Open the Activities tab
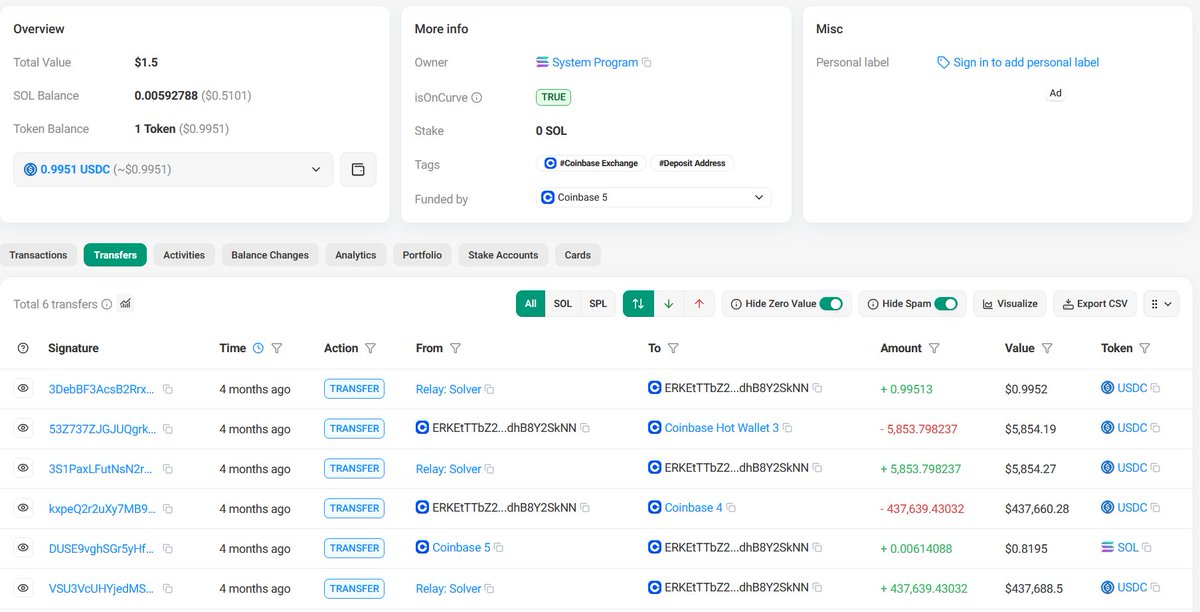Image resolution: width=1200 pixels, height=612 pixels. pyautogui.click(x=184, y=255)
